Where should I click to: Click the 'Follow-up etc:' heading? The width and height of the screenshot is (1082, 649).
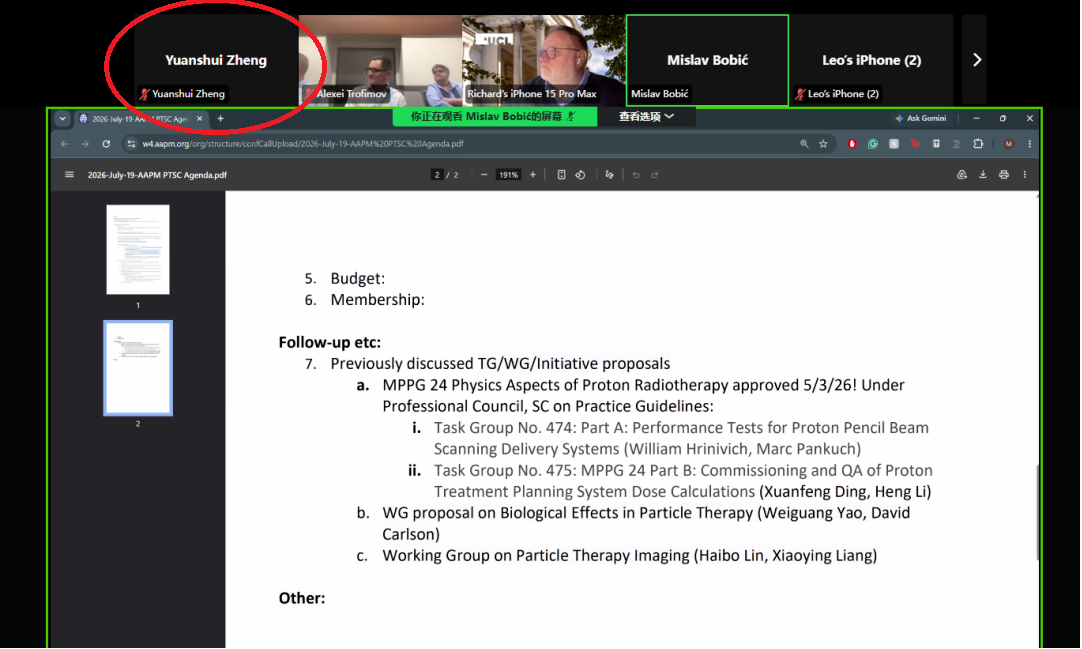330,342
